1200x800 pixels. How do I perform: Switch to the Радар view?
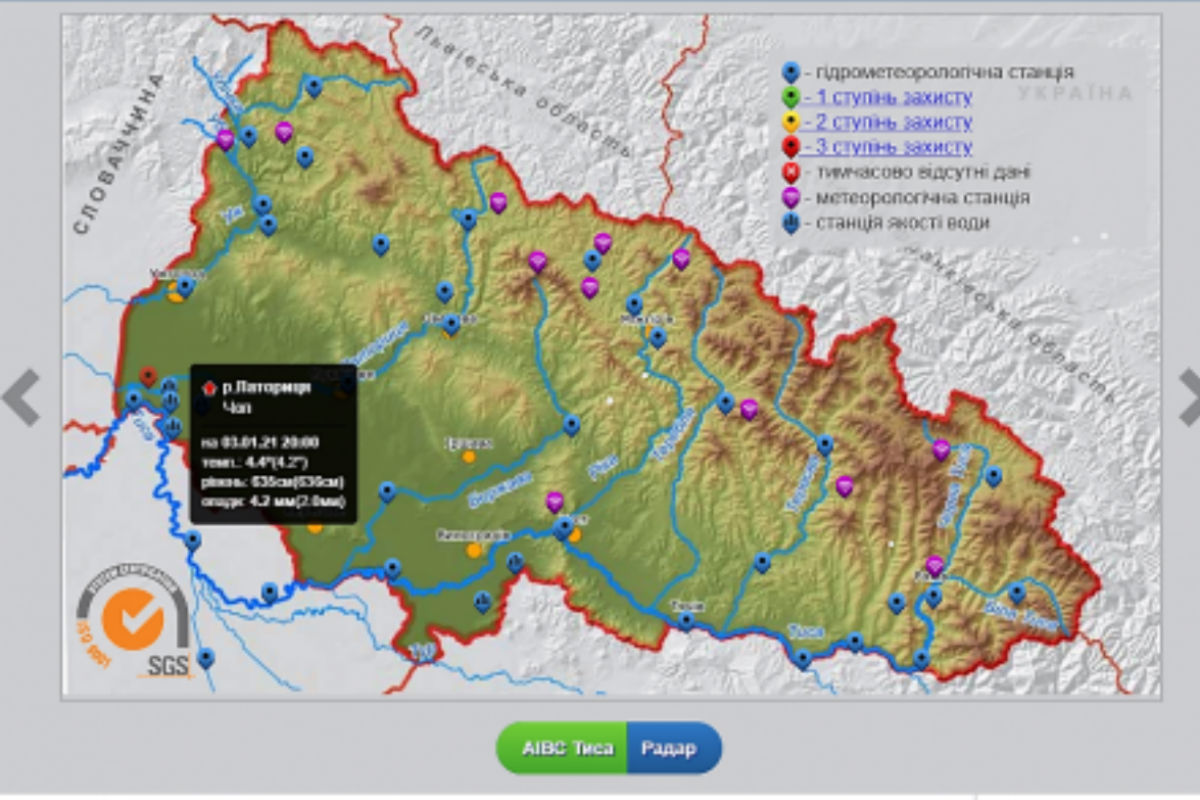click(x=669, y=748)
